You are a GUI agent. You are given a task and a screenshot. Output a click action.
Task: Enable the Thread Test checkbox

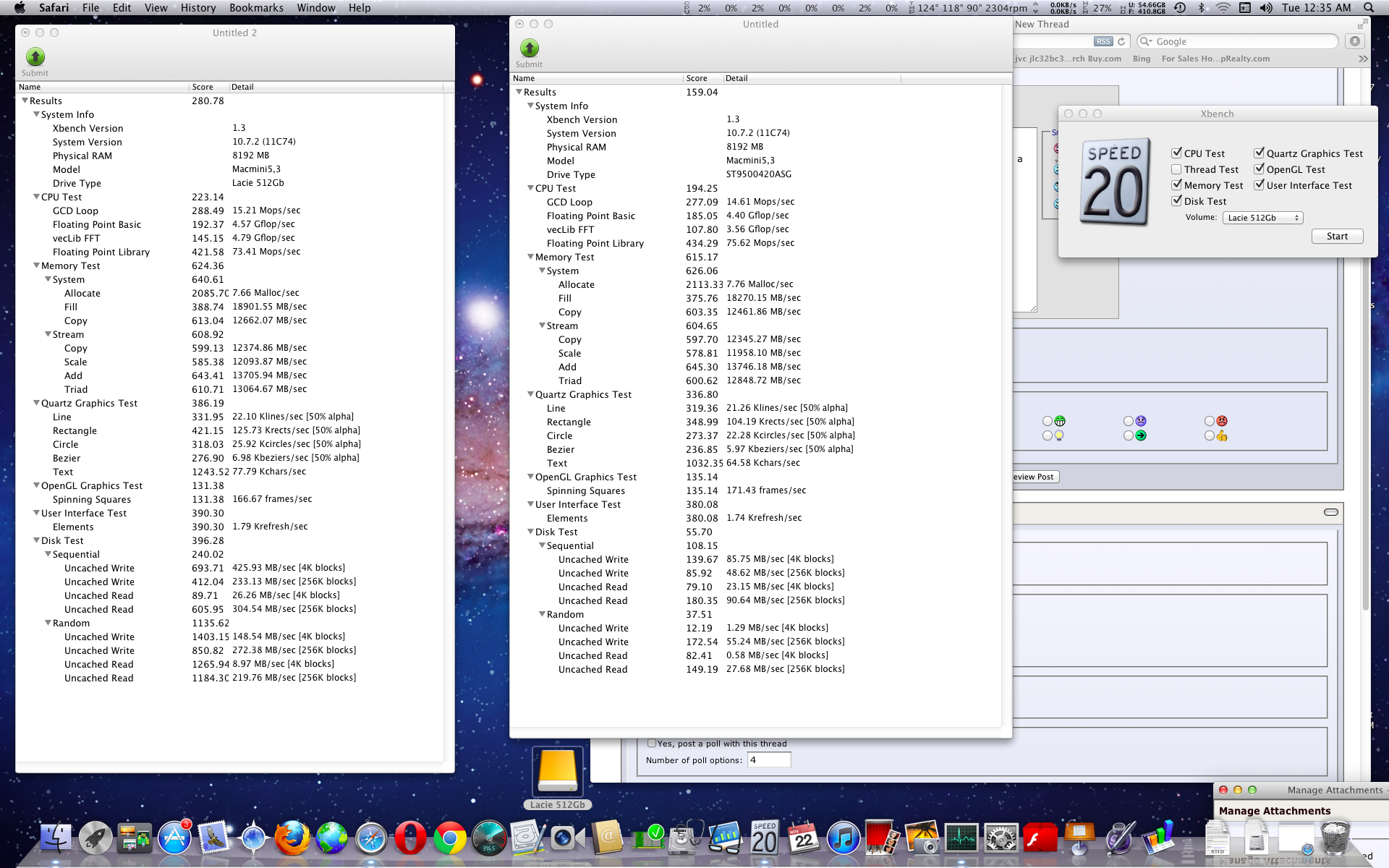click(1176, 169)
